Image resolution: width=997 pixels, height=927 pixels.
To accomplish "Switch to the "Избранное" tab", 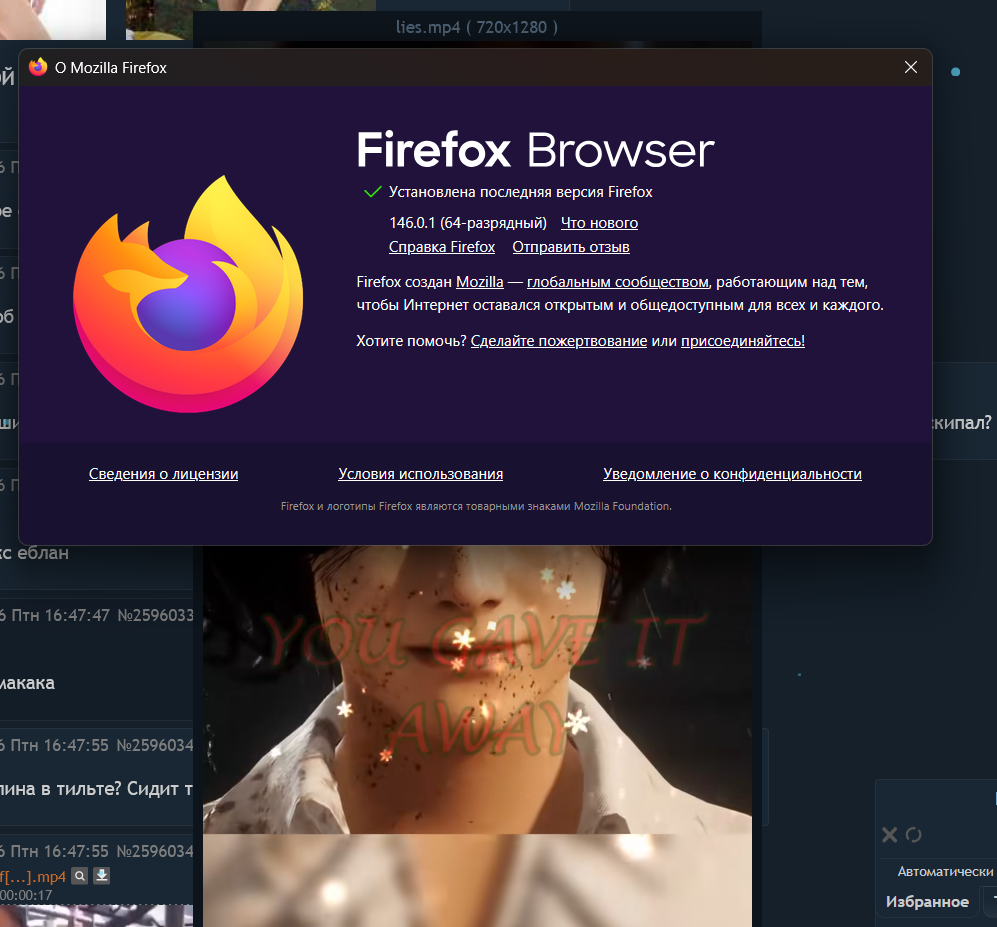I will (x=927, y=902).
